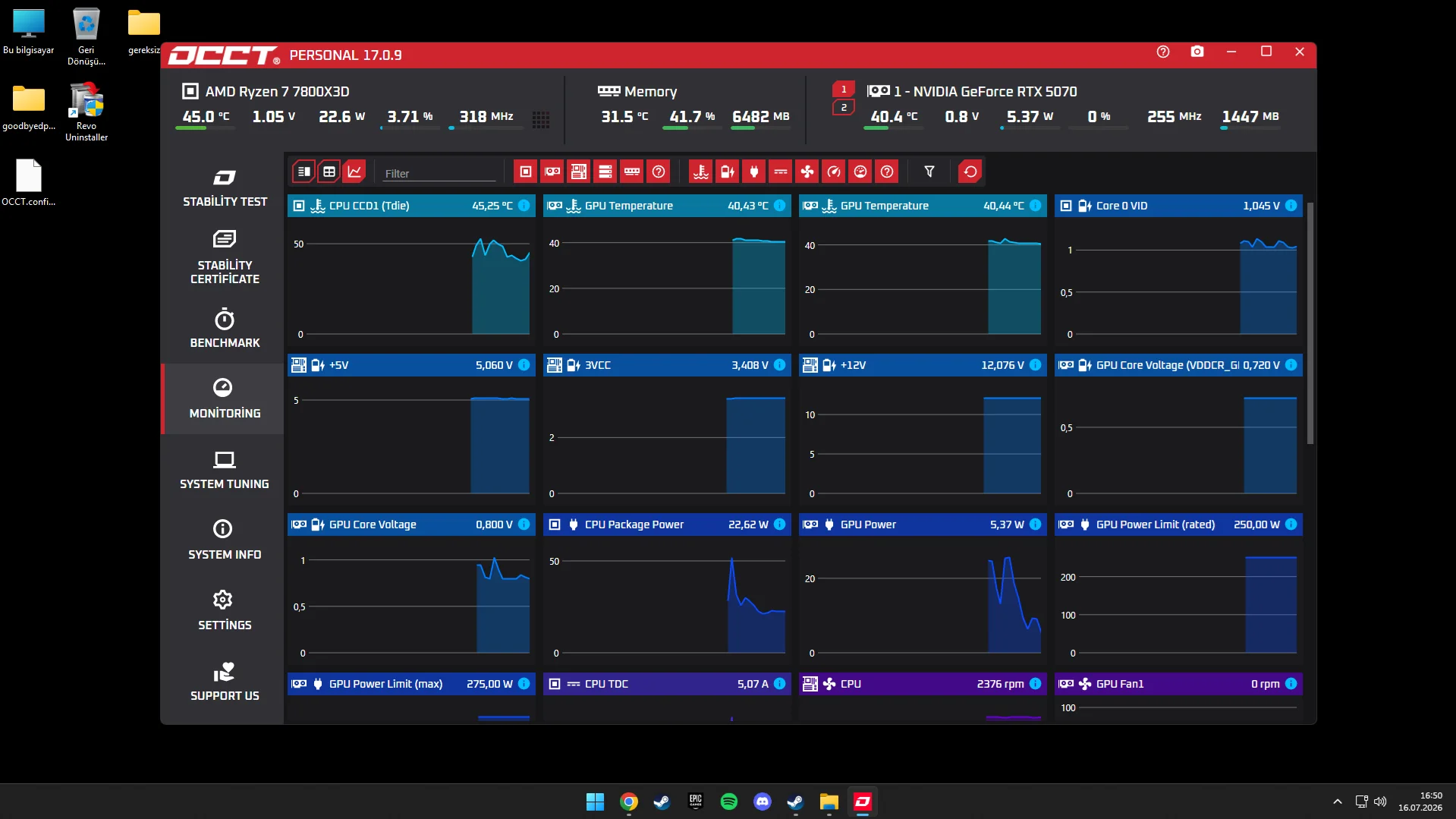Open the System Tuning section
The image size is (1456, 819).
point(225,470)
